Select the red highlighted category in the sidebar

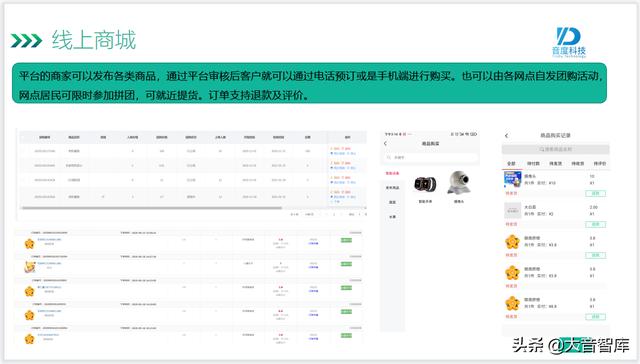392,173
